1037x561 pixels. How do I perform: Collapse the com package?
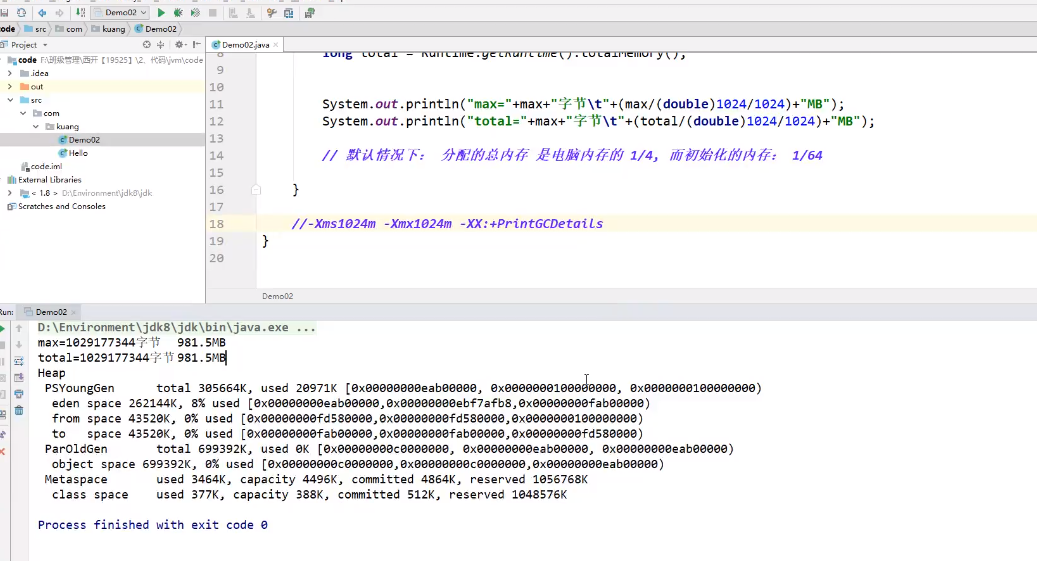point(23,113)
